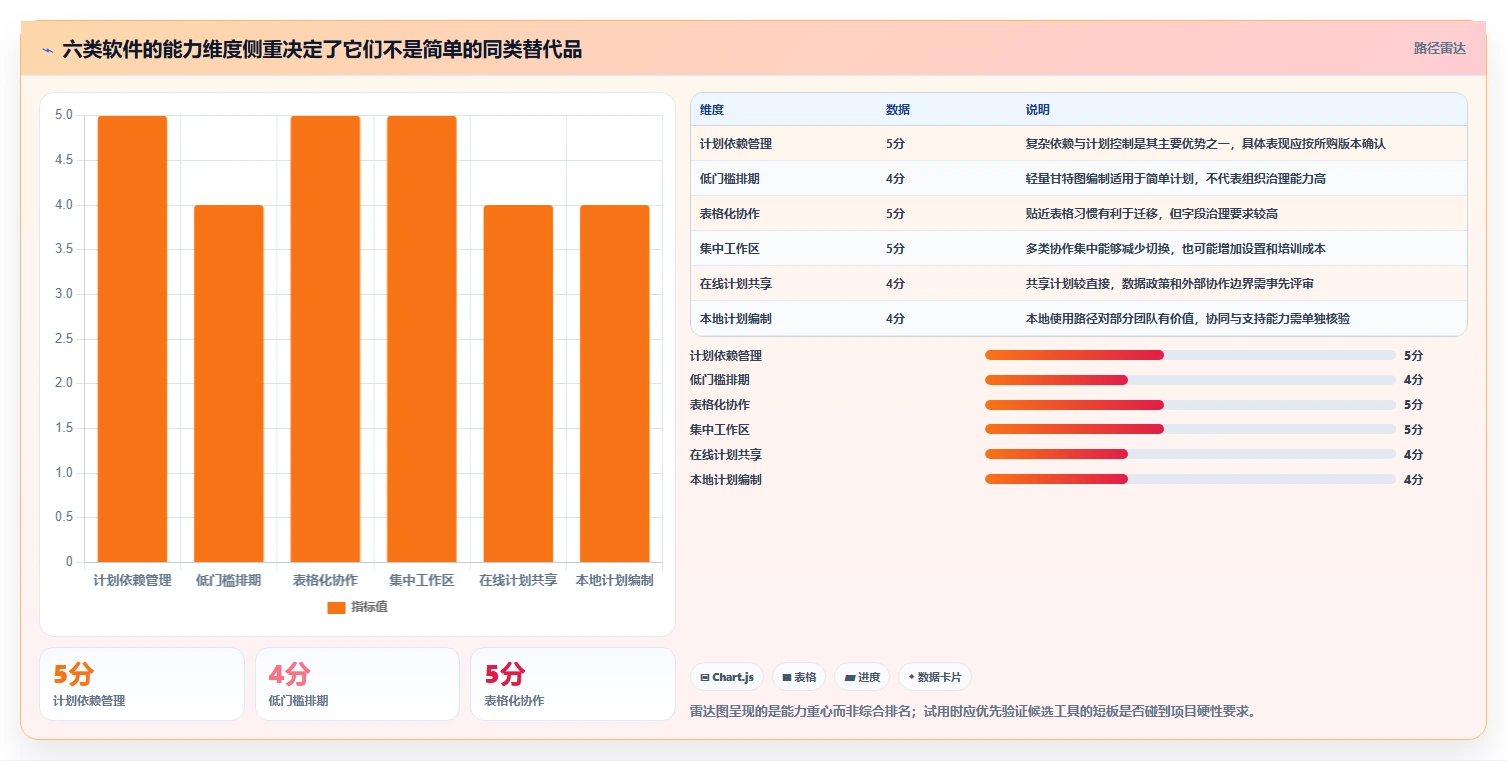The height and width of the screenshot is (761, 1507).
Task: Click the 本地计划编制 progress bar
Action: pos(1190,479)
